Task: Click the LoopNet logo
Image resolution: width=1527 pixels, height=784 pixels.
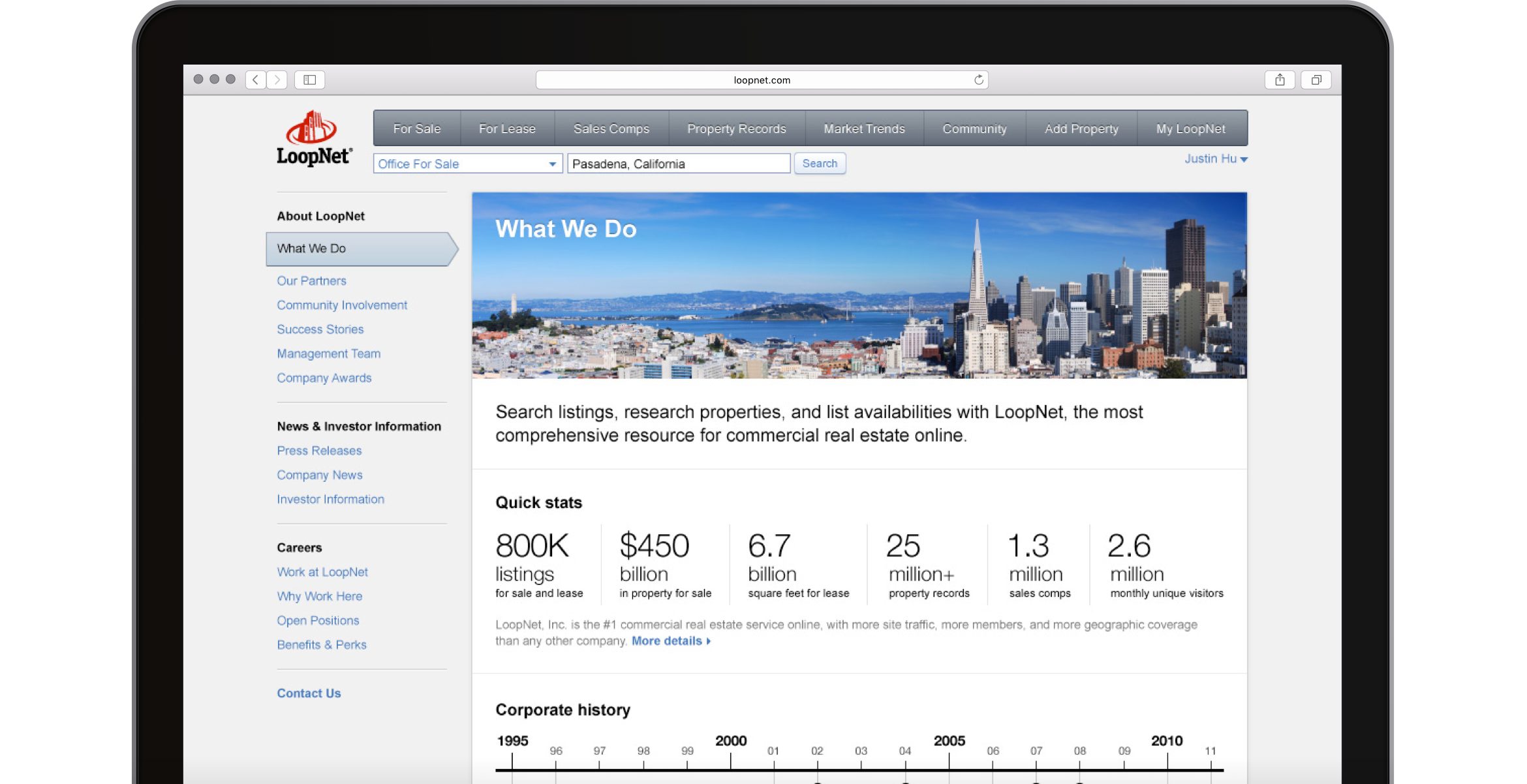Action: click(314, 138)
